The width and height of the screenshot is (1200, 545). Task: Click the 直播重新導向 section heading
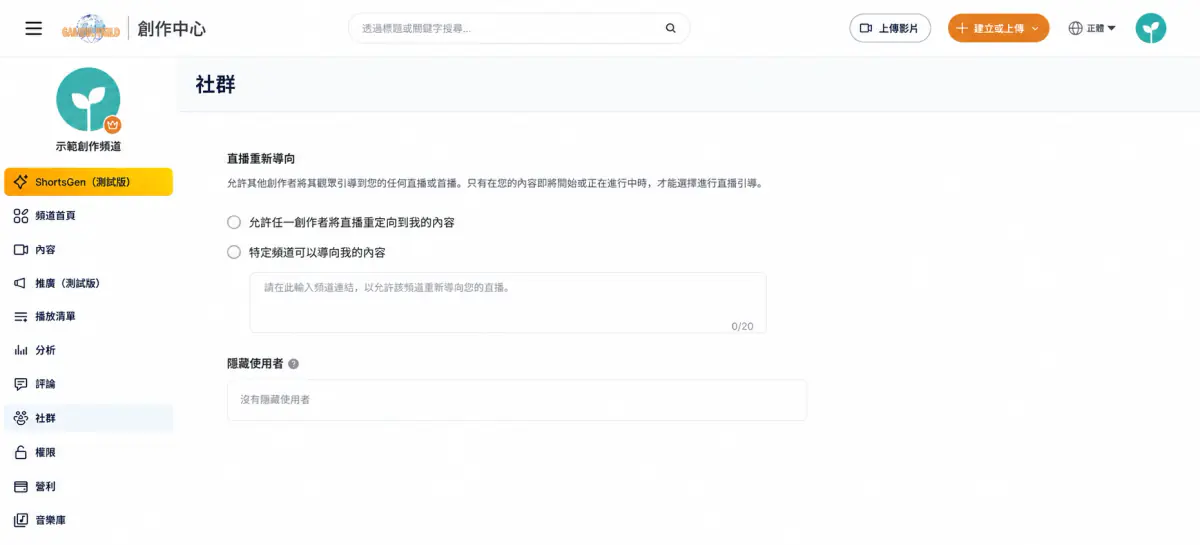tap(261, 159)
